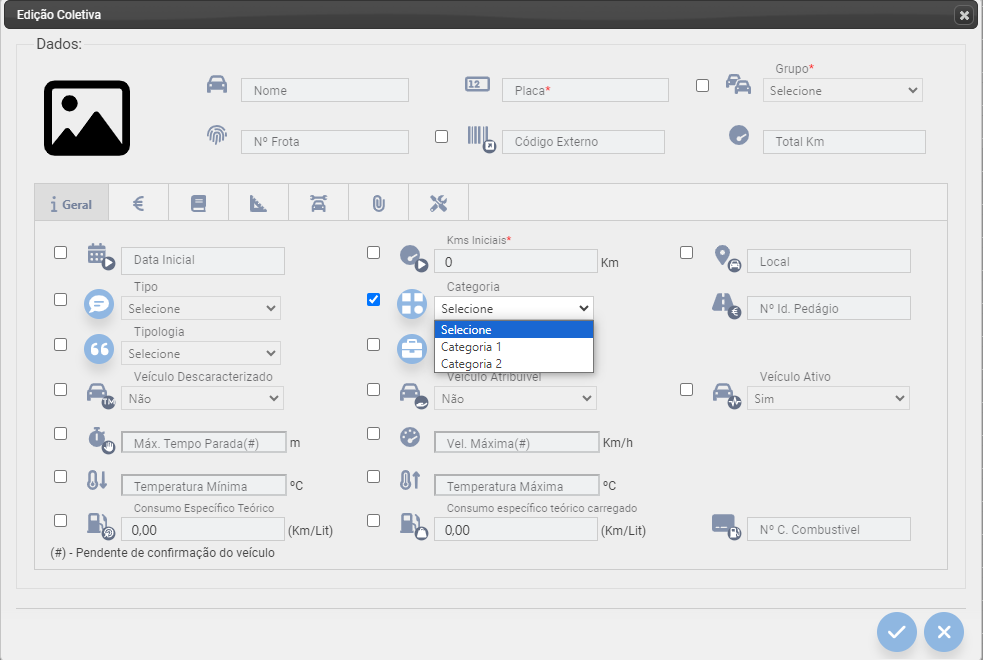
Task: Switch to the Geral tab
Action: 71,204
